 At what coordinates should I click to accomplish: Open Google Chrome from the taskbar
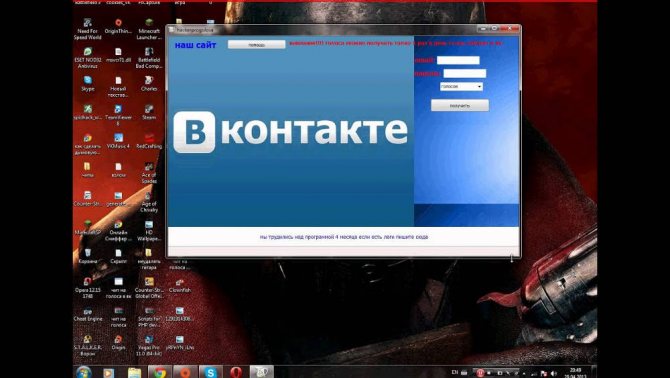pos(160,372)
